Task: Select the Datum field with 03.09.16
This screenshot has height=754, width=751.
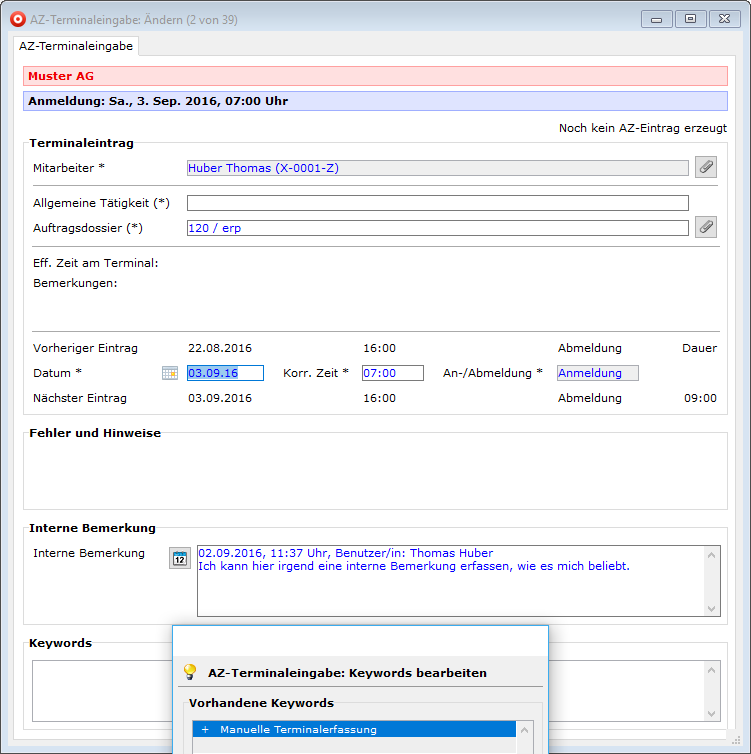Action: click(x=225, y=373)
